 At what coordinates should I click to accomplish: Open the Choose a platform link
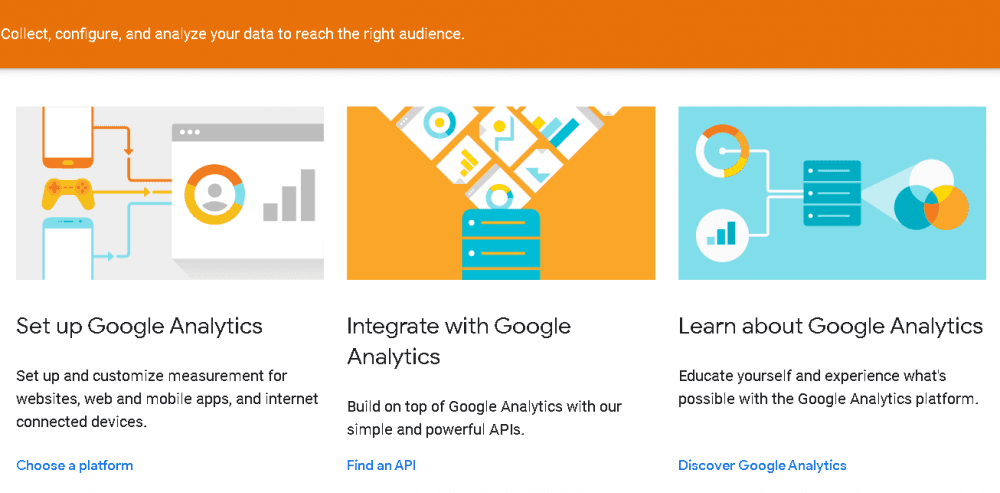pyautogui.click(x=75, y=465)
